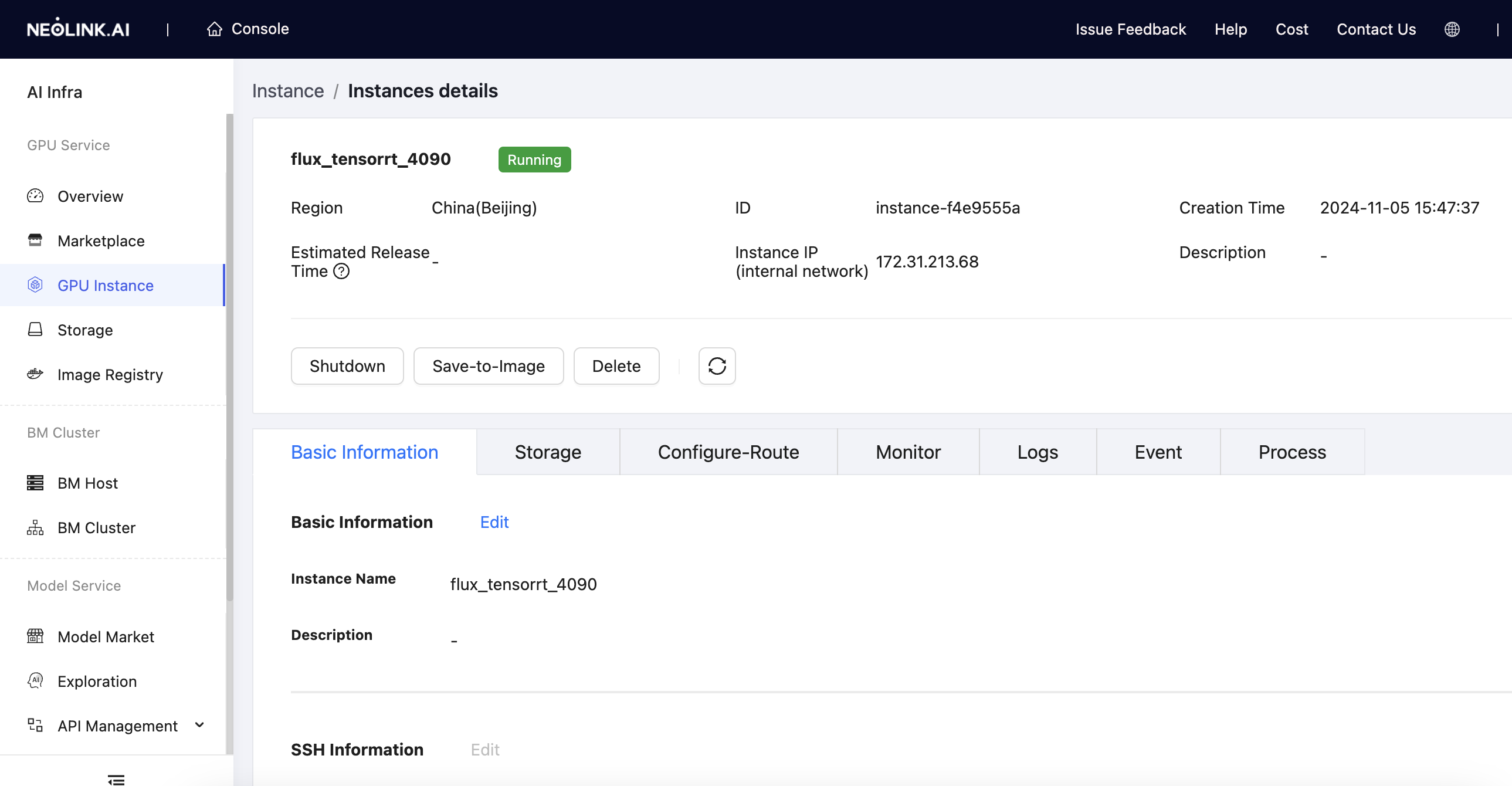This screenshot has width=1512, height=786.
Task: Refresh the instance details
Action: click(717, 365)
